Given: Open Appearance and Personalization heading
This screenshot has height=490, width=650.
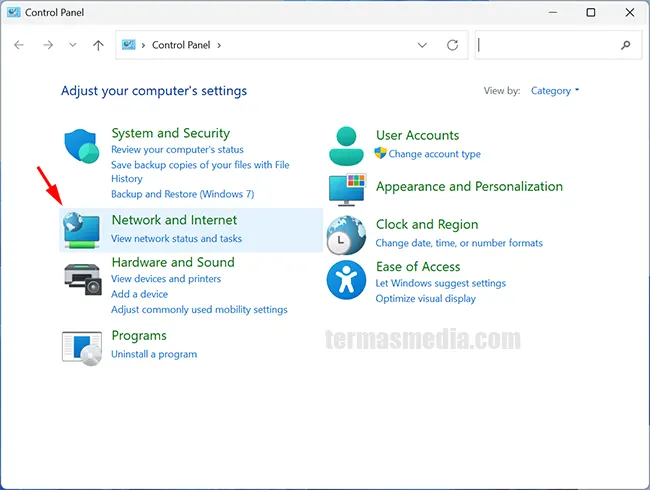Looking at the screenshot, I should pyautogui.click(x=470, y=187).
